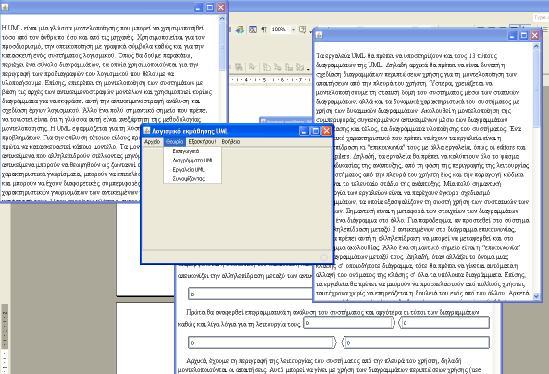Click the rightmost form field on the λειτουργία τους line
This screenshot has width=549, height=374.
445,323
